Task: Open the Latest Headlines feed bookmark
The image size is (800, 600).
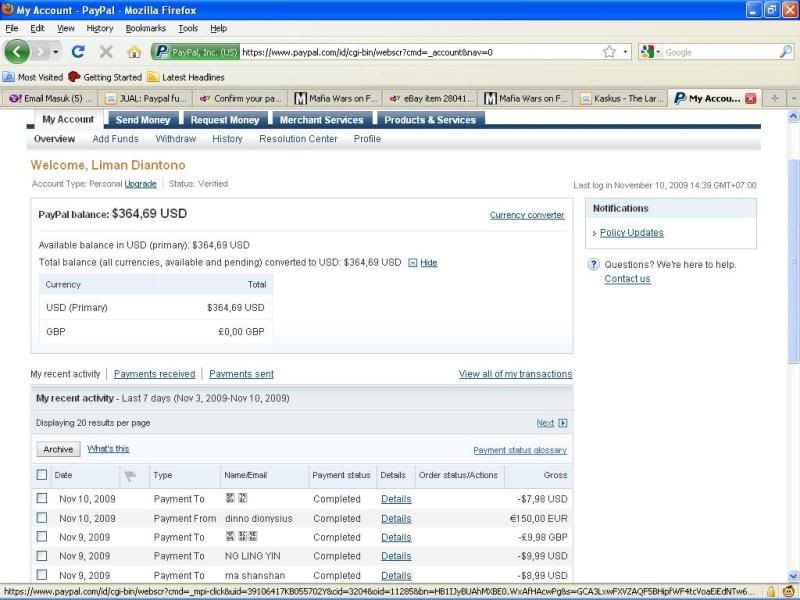Action: click(x=186, y=77)
